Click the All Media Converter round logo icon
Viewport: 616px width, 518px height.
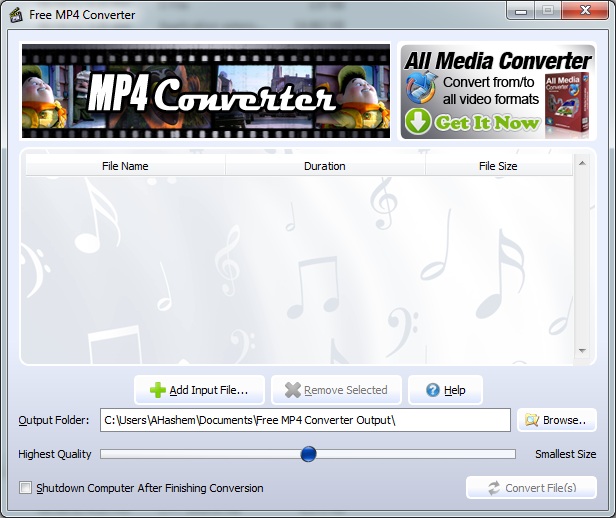point(421,87)
